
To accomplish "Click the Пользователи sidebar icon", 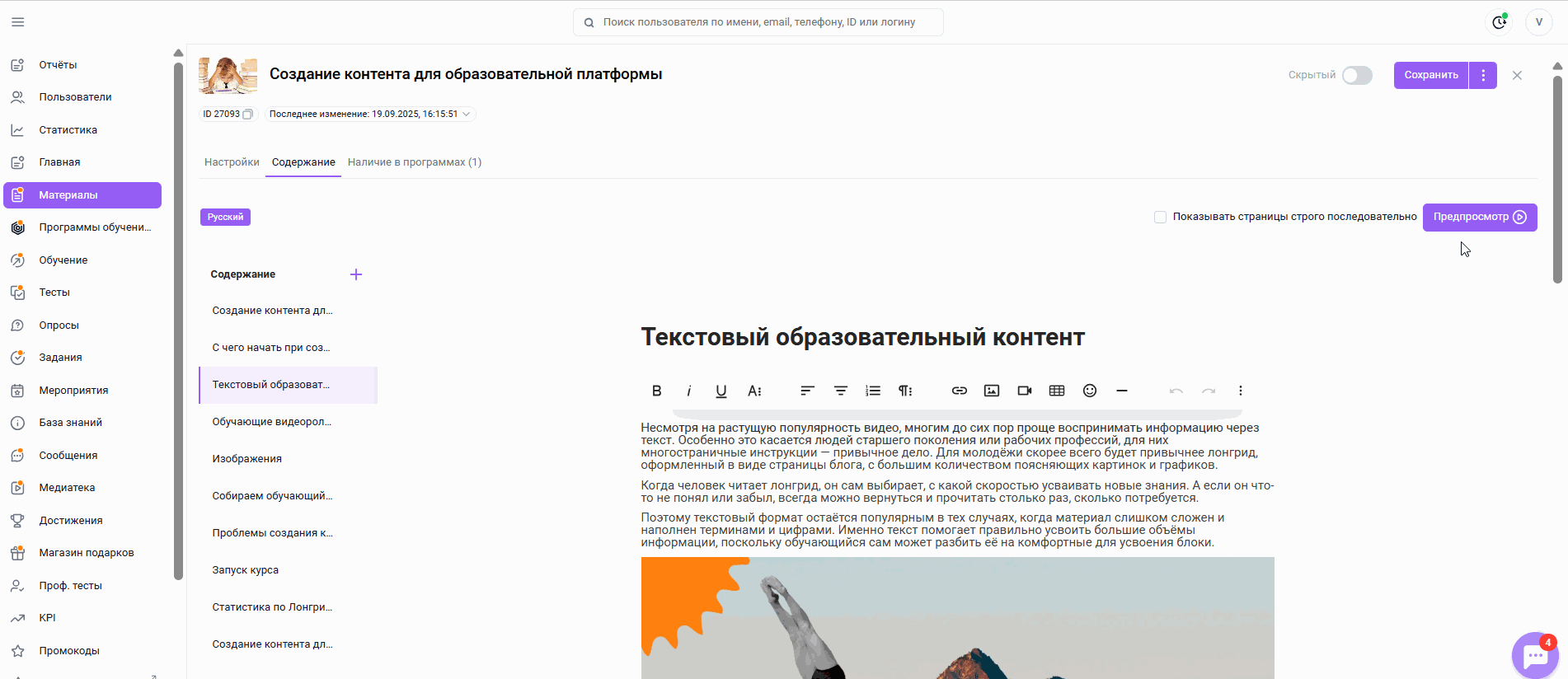I will point(17,97).
